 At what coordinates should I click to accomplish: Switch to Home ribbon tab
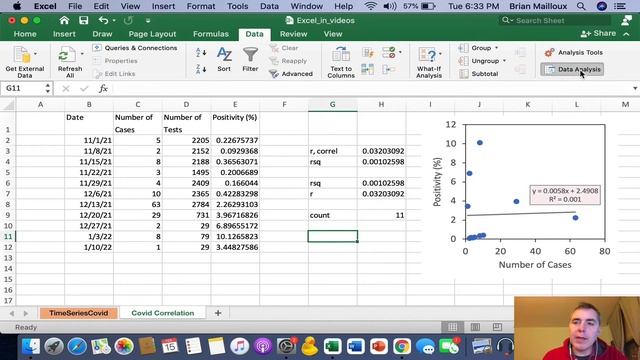click(25, 34)
